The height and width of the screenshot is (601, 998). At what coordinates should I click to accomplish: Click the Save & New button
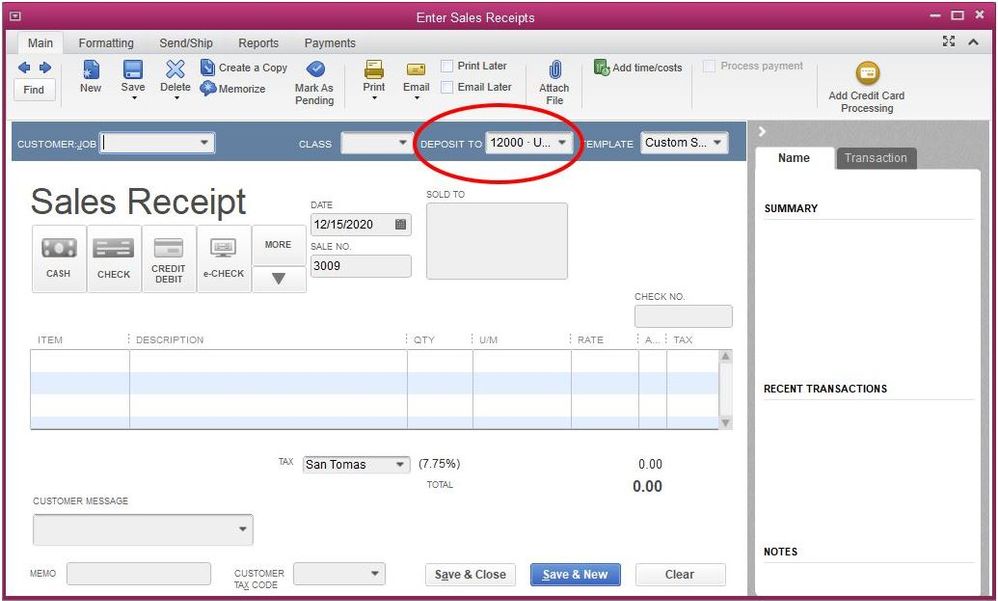(x=575, y=574)
